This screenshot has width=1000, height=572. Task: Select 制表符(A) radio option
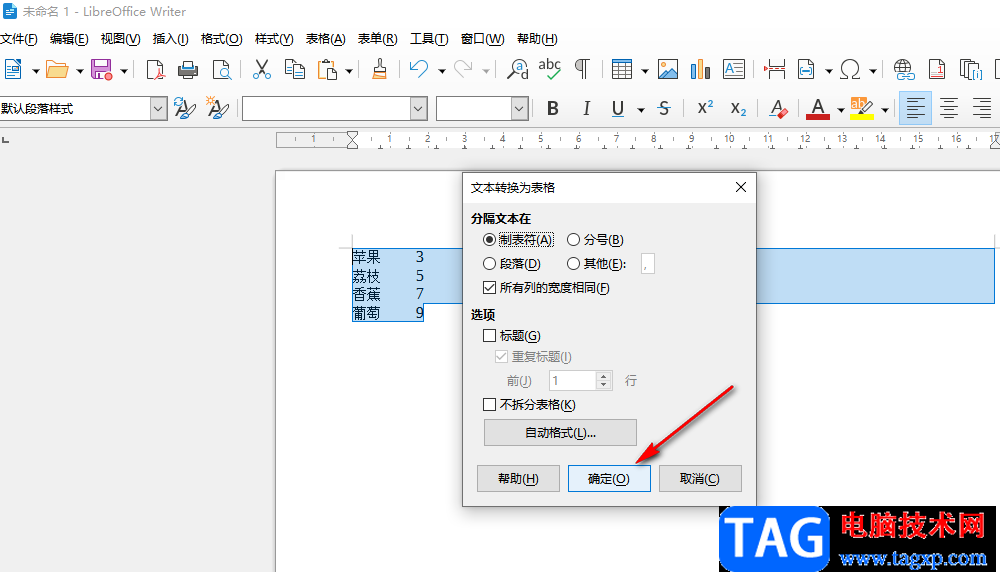pos(518,240)
